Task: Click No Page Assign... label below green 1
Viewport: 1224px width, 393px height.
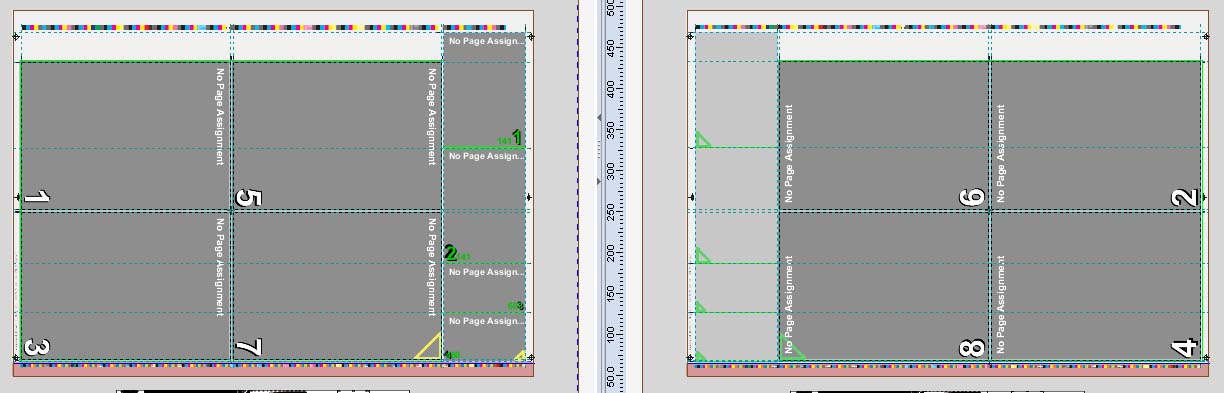Action: coord(486,157)
